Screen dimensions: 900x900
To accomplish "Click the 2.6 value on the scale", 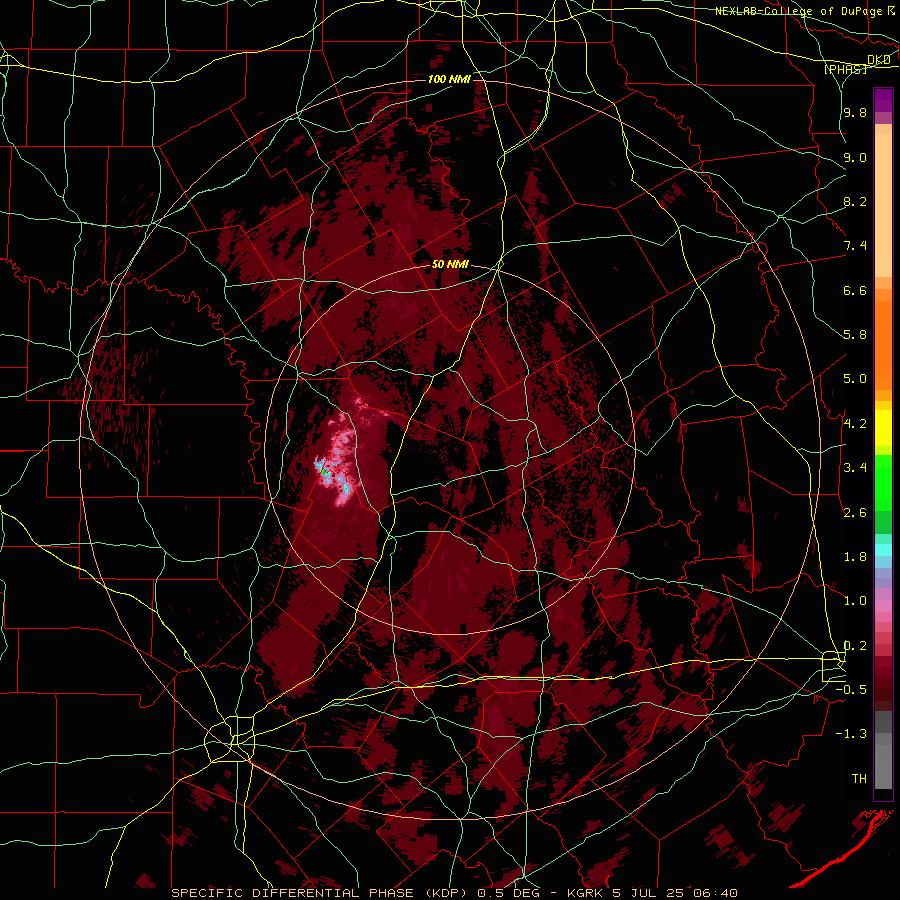I will pos(855,513).
